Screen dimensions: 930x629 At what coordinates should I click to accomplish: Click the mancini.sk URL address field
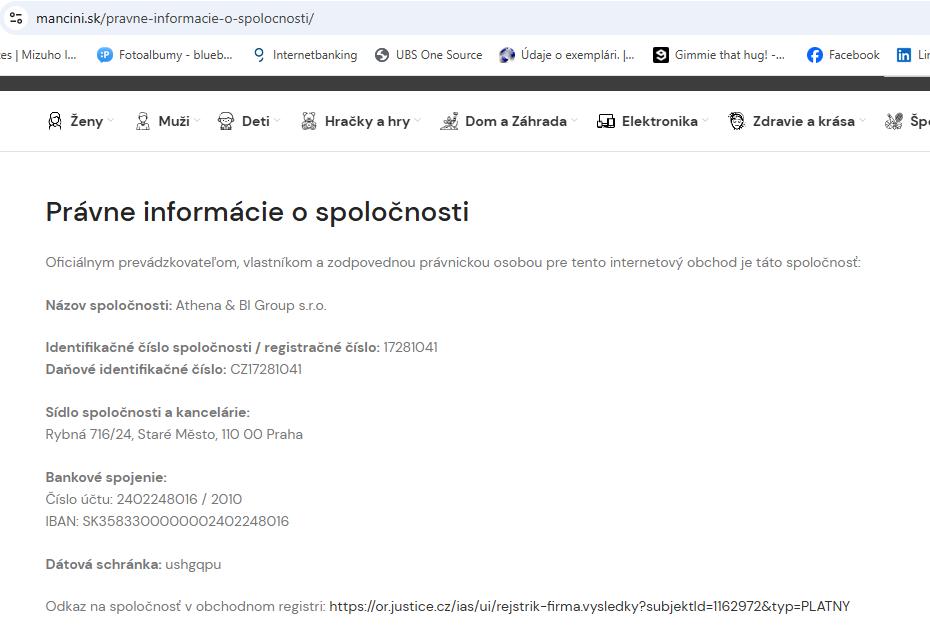[400, 18]
